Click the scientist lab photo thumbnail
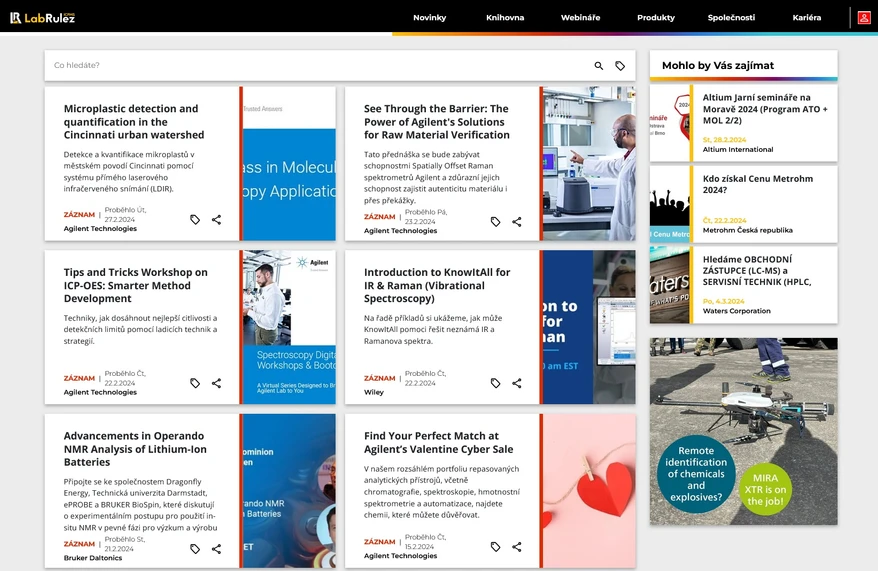 click(x=589, y=163)
